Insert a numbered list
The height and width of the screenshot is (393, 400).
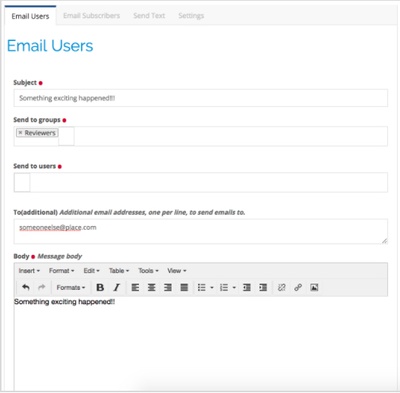coord(224,287)
